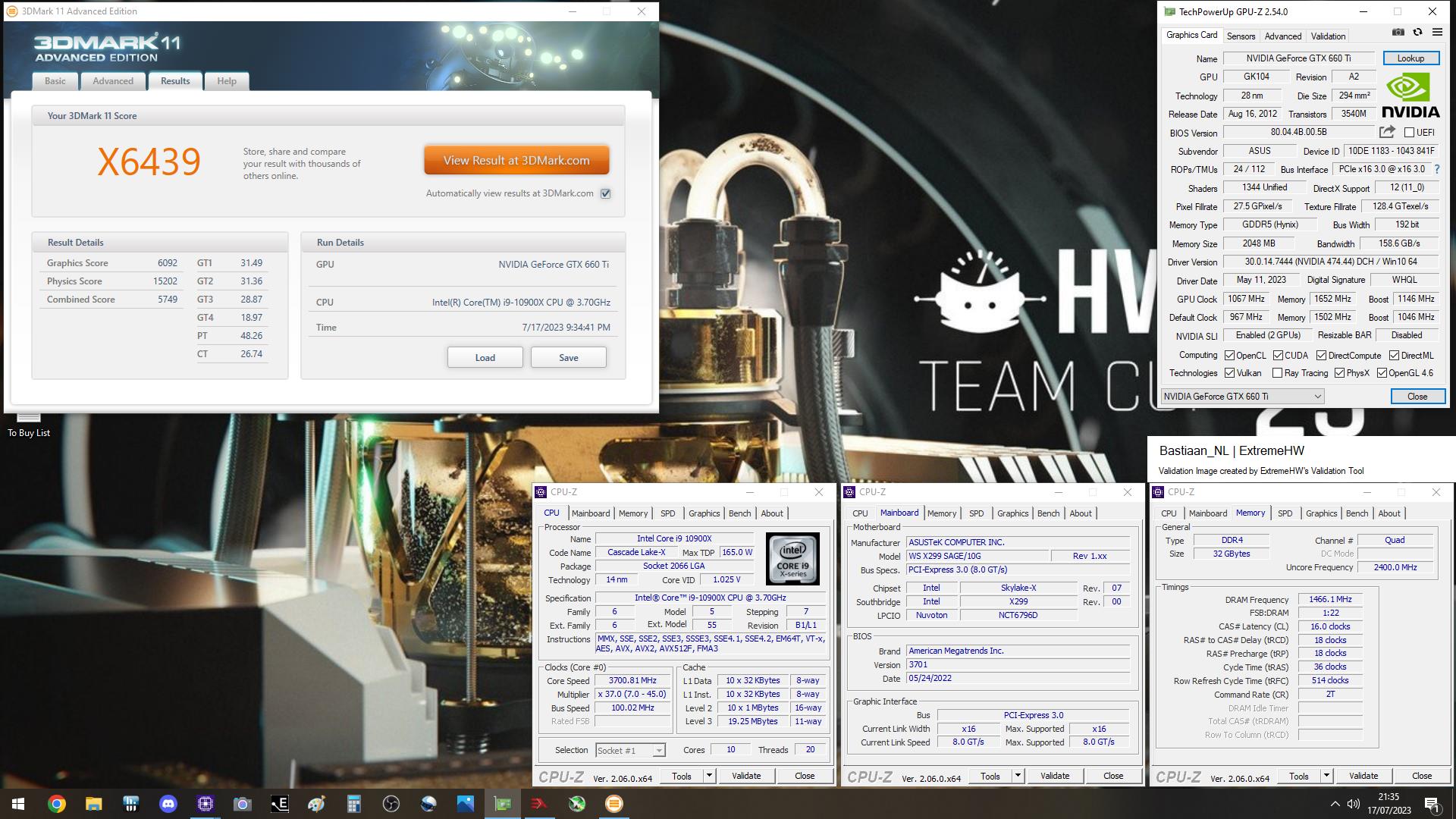Image resolution: width=1456 pixels, height=819 pixels.
Task: Open Epic Games Launcher taskbar icon
Action: click(279, 804)
